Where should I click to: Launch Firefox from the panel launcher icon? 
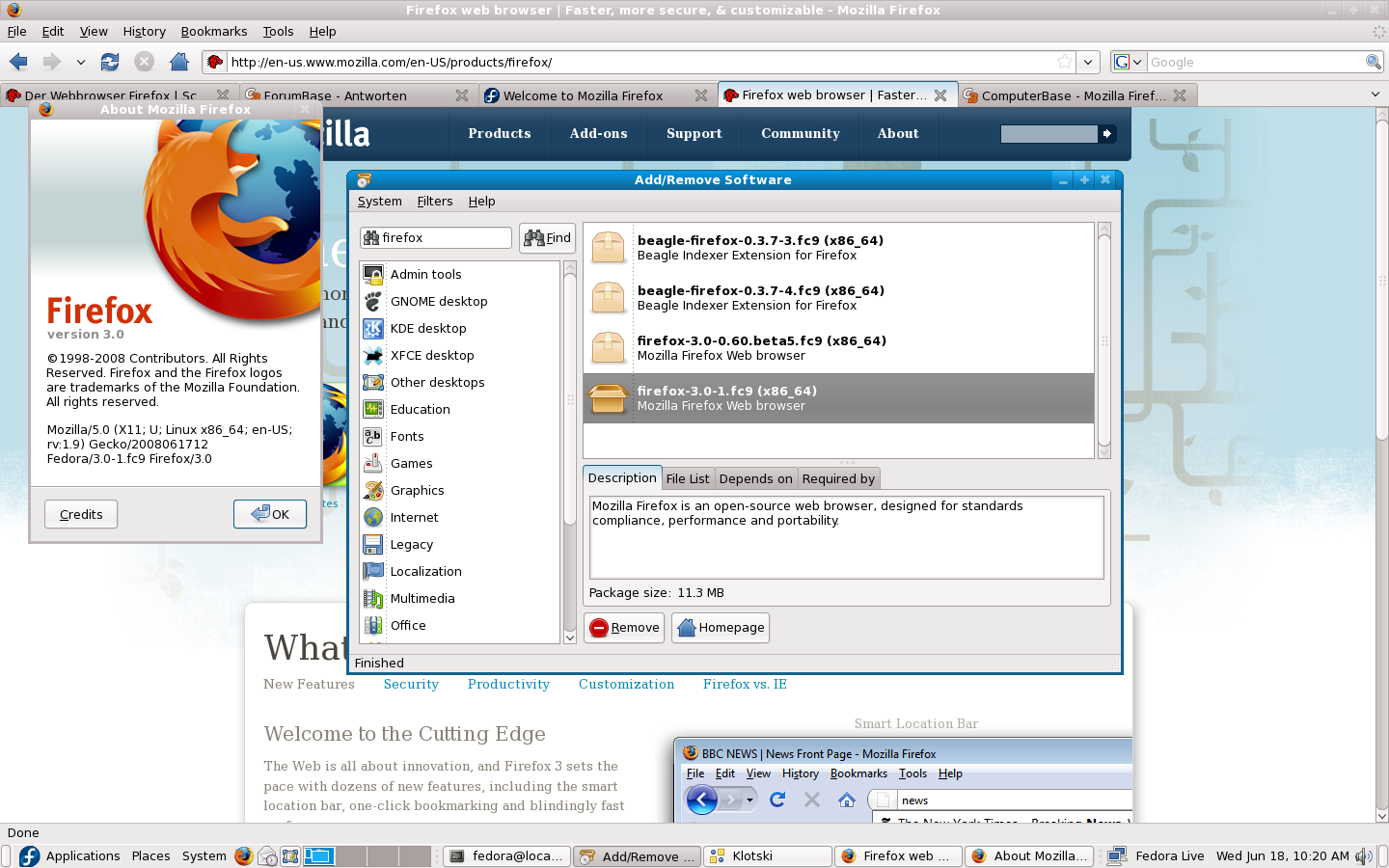243,855
